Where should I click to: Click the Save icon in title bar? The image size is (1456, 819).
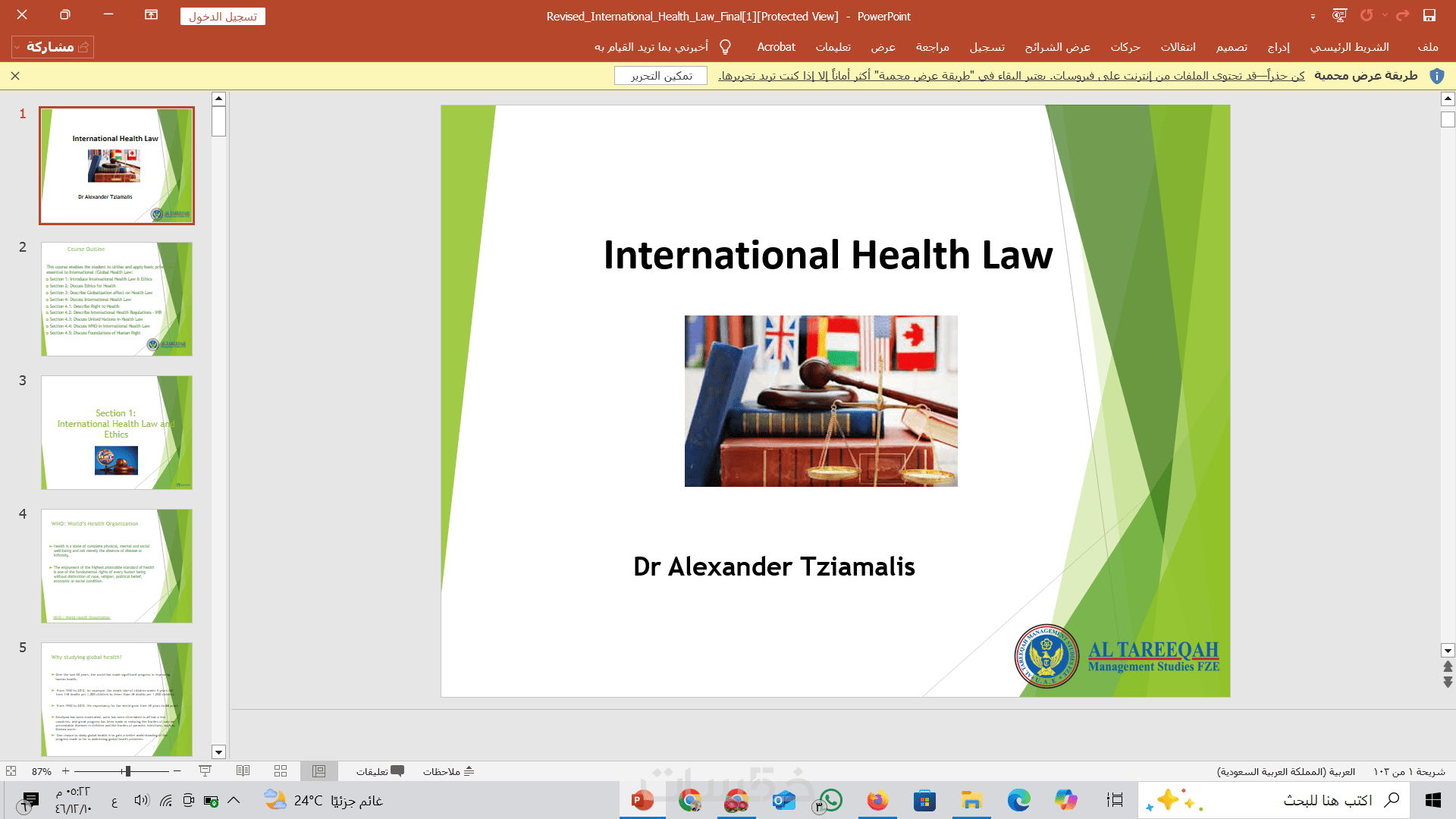1429,16
